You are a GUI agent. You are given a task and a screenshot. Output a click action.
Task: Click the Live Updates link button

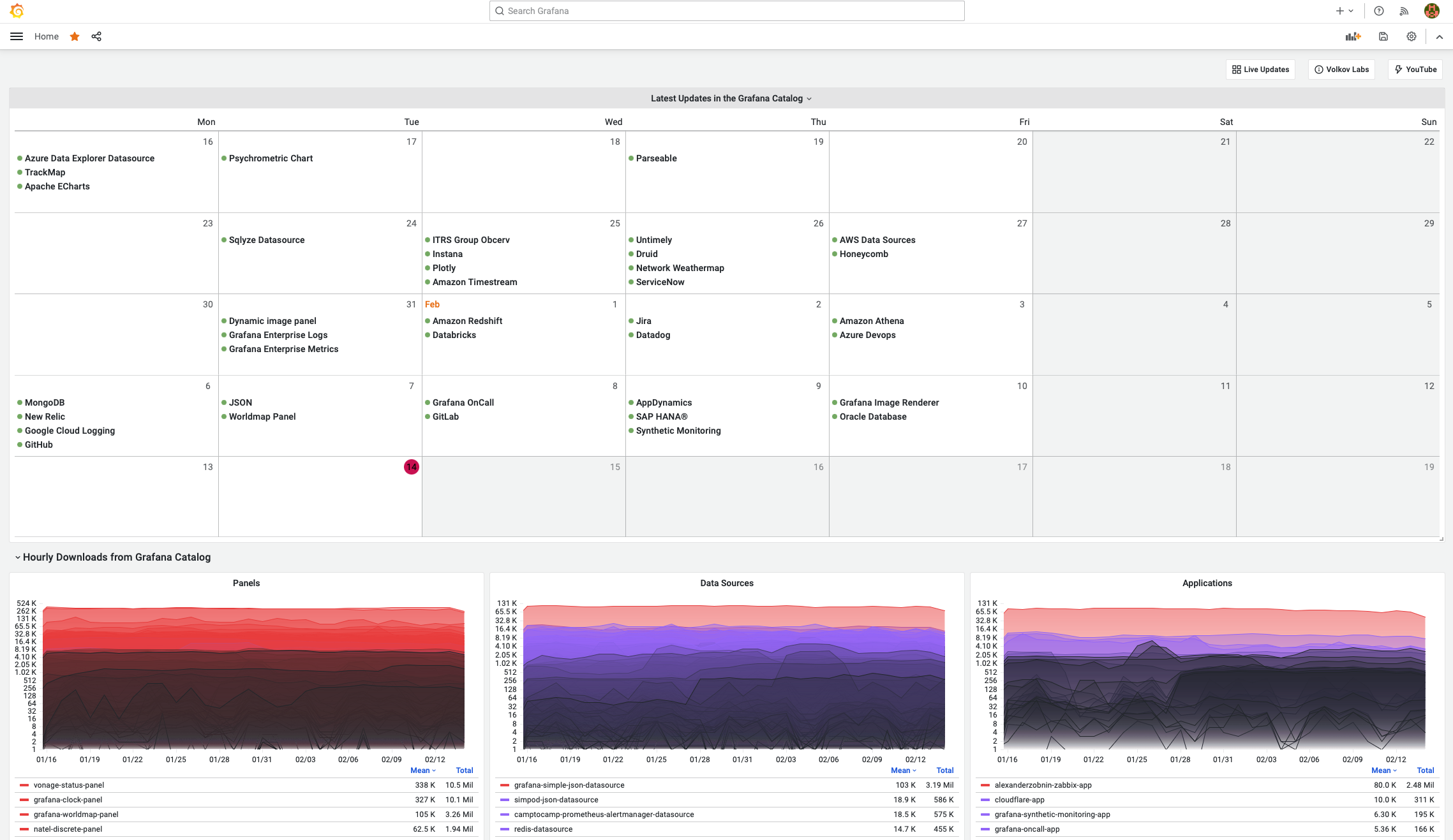(x=1260, y=70)
